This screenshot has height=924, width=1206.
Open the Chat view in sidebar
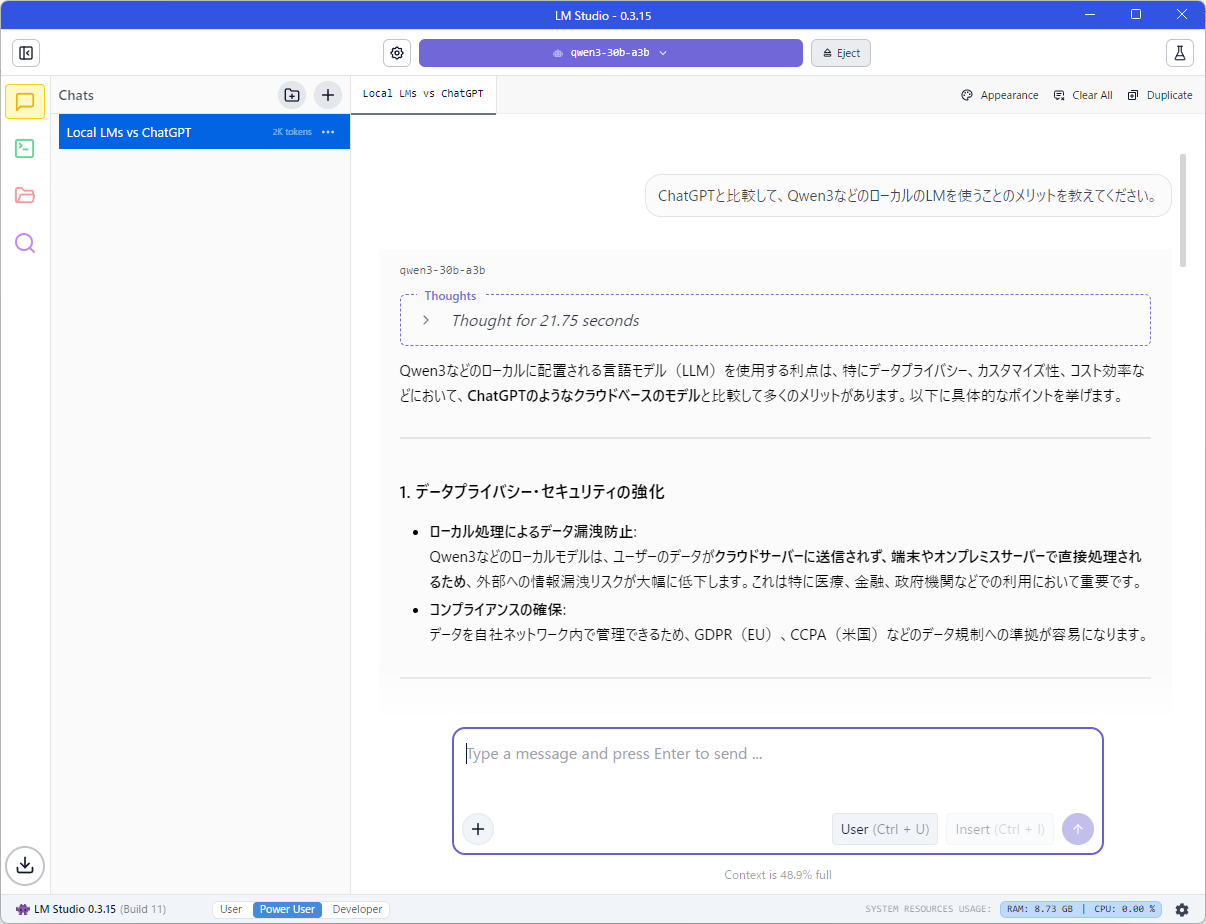point(25,101)
